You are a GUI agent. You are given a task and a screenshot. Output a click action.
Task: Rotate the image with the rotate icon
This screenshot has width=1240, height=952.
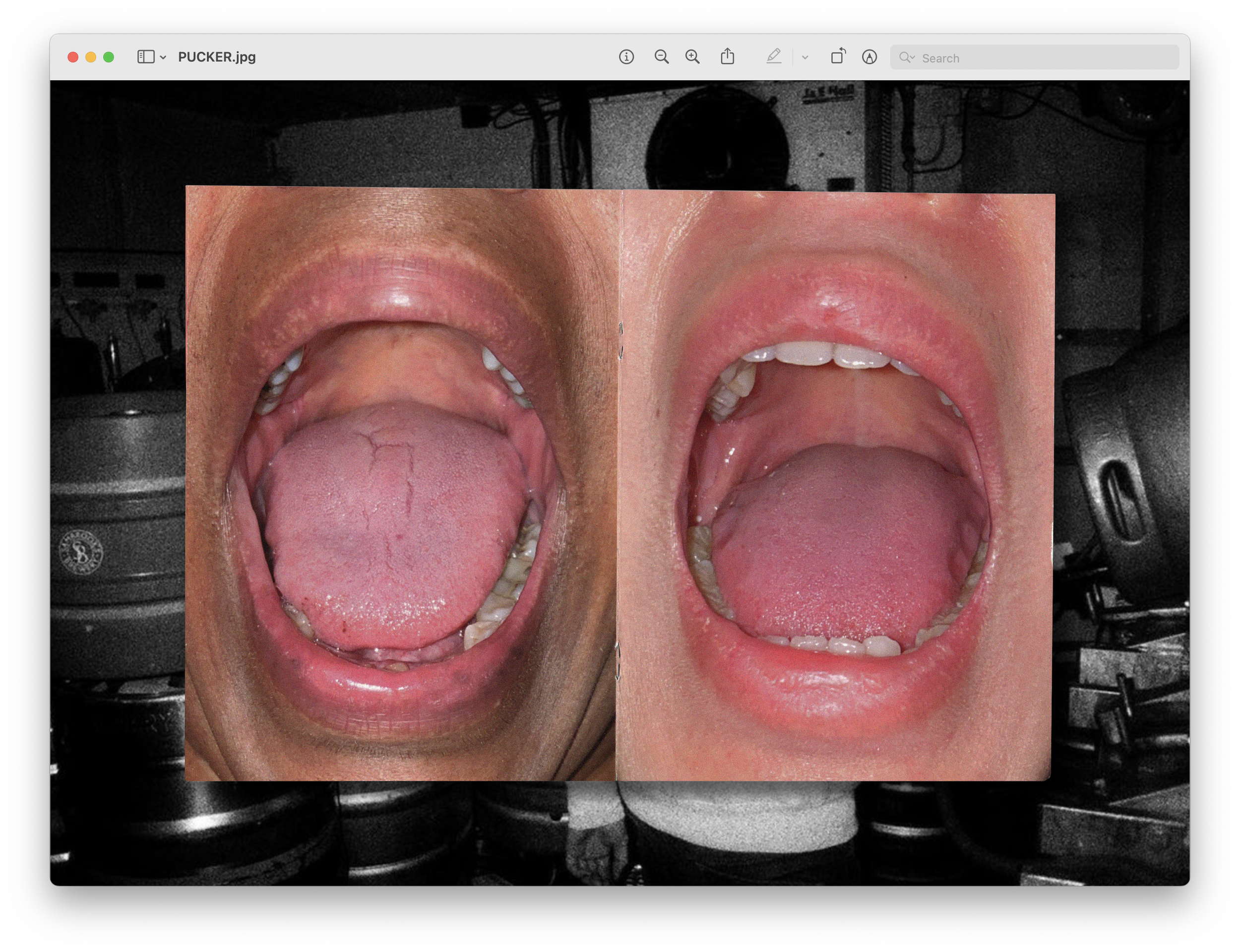click(x=838, y=56)
